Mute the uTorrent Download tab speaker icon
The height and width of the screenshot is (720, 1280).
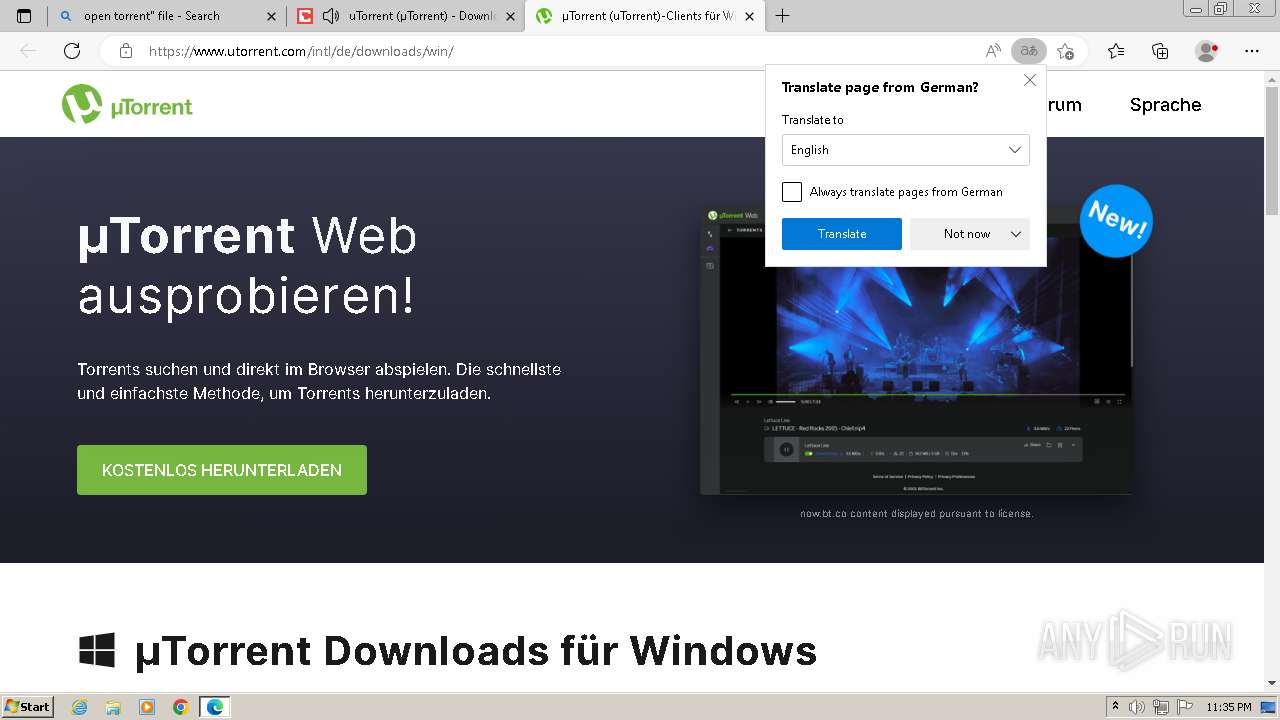point(331,16)
